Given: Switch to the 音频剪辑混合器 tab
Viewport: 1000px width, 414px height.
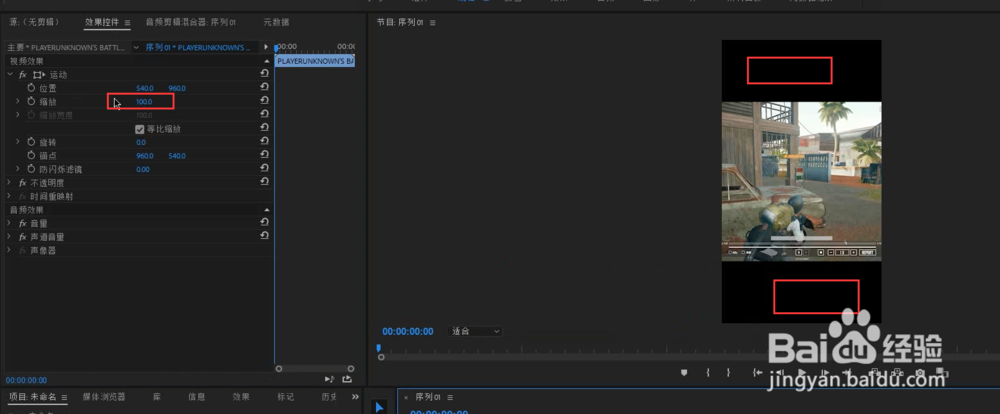Looking at the screenshot, I should click(x=191, y=22).
